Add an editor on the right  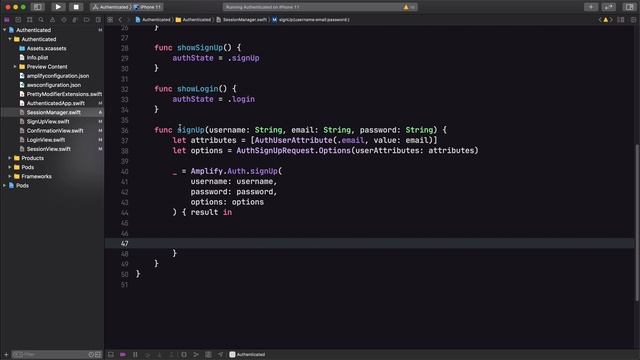click(633, 20)
